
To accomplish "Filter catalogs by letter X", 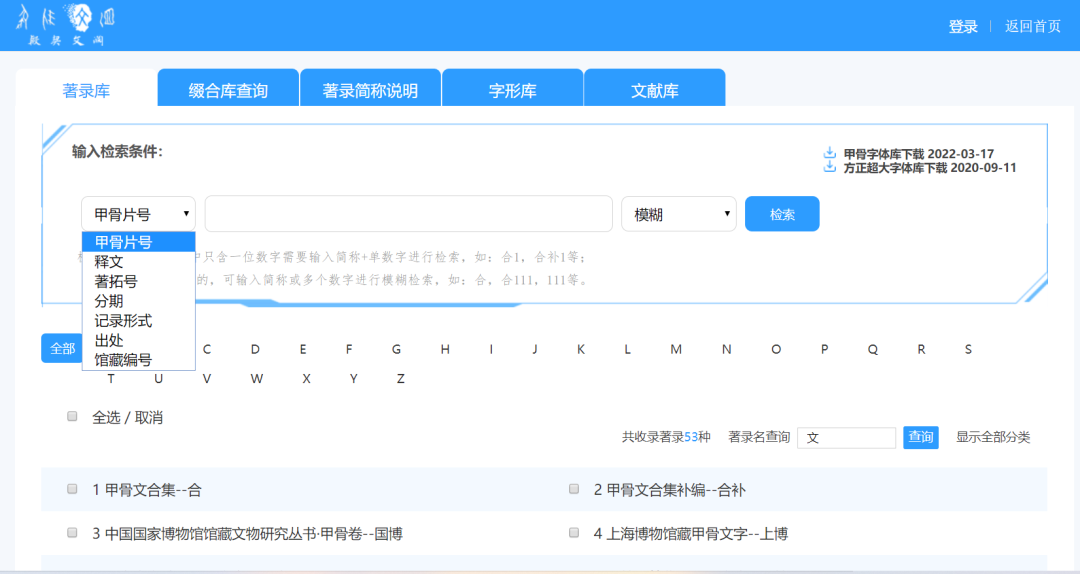I will click(x=307, y=378).
